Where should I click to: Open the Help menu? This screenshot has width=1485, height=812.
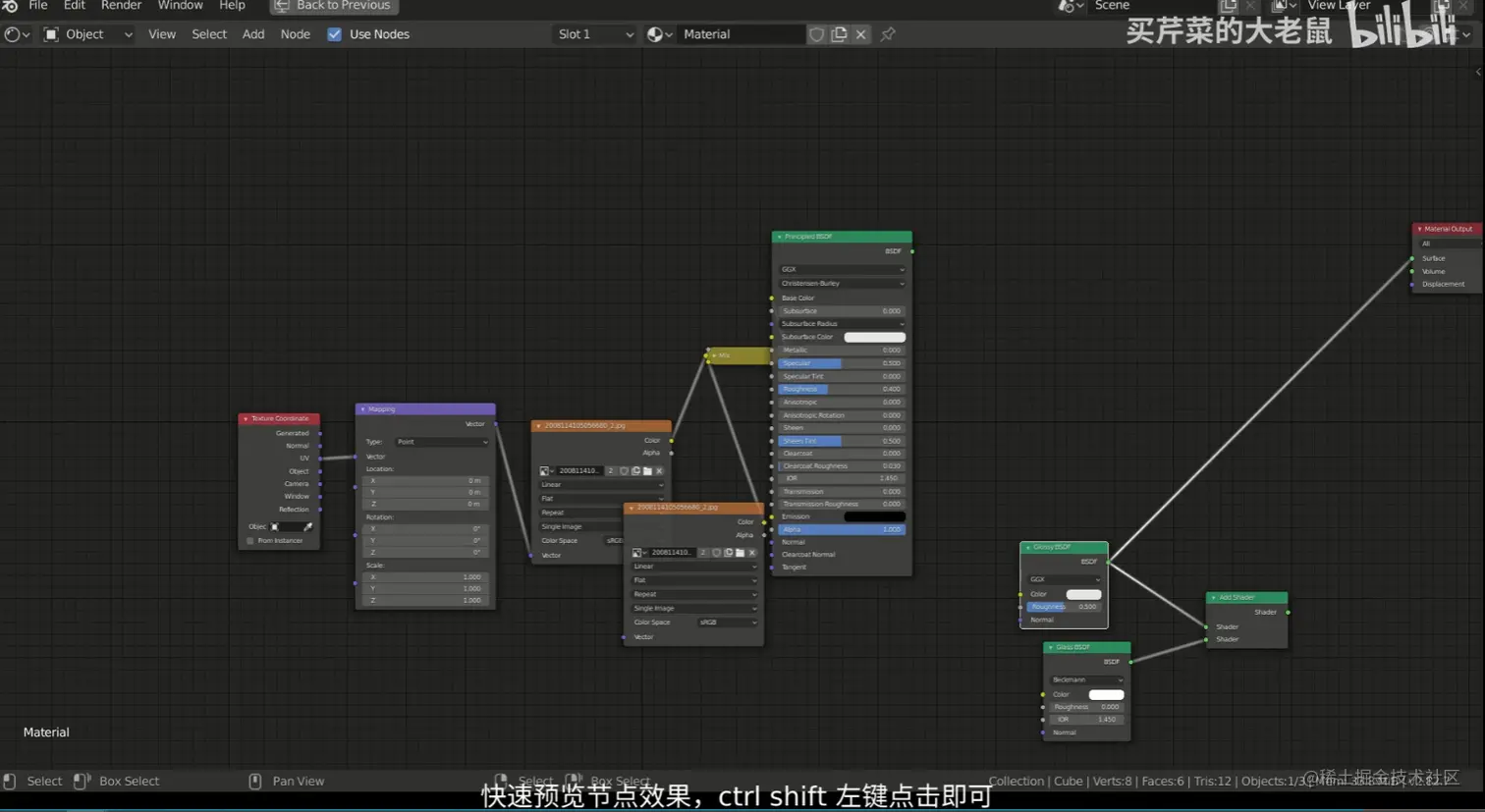(233, 6)
